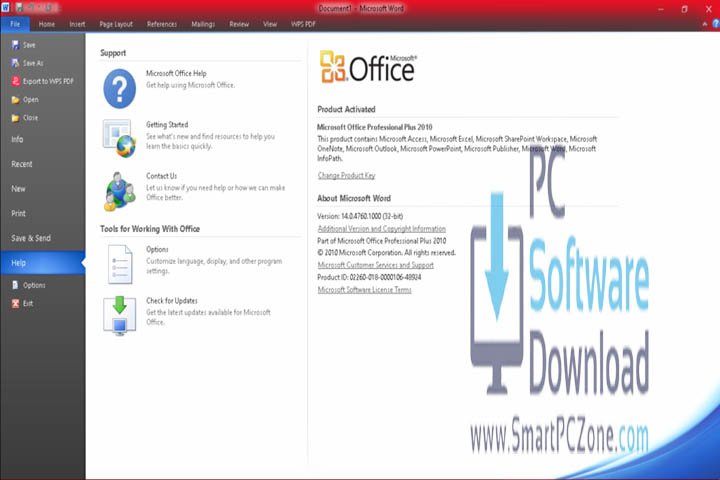720x480 pixels.
Task: Open the File tab
Action: coord(15,24)
